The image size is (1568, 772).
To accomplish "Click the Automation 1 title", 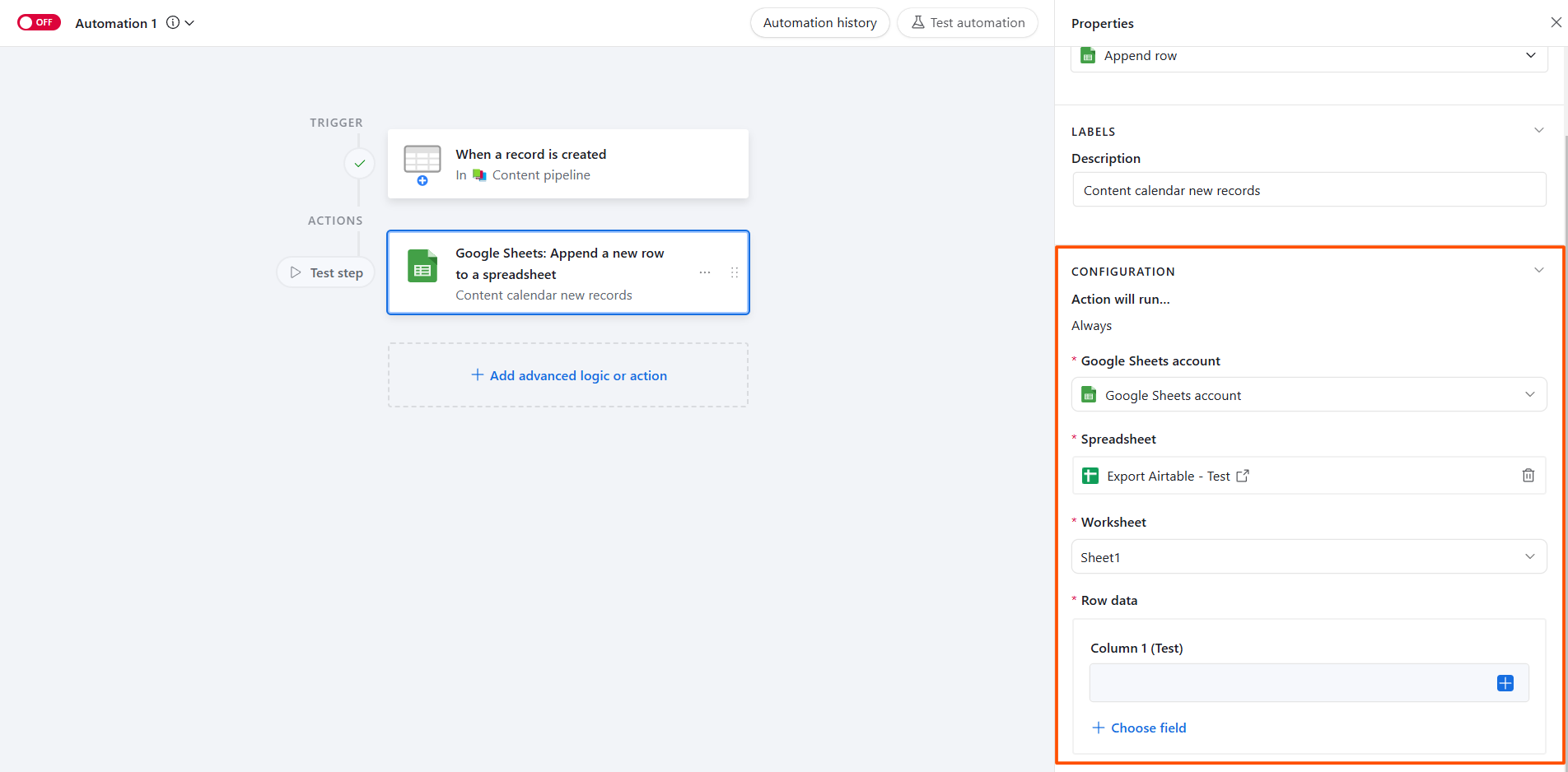I will [116, 23].
